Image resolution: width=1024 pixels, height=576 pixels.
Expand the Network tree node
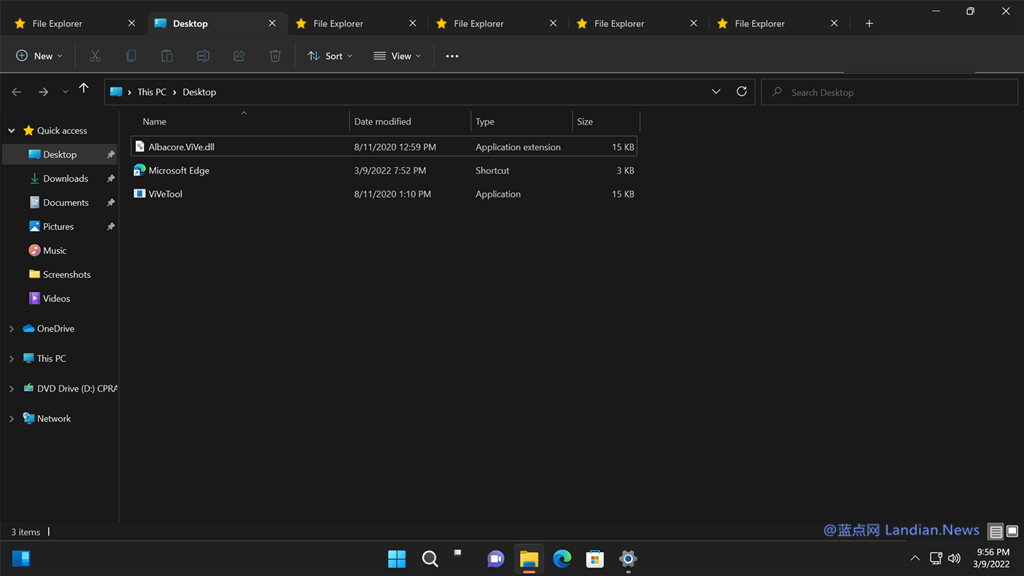(12, 419)
